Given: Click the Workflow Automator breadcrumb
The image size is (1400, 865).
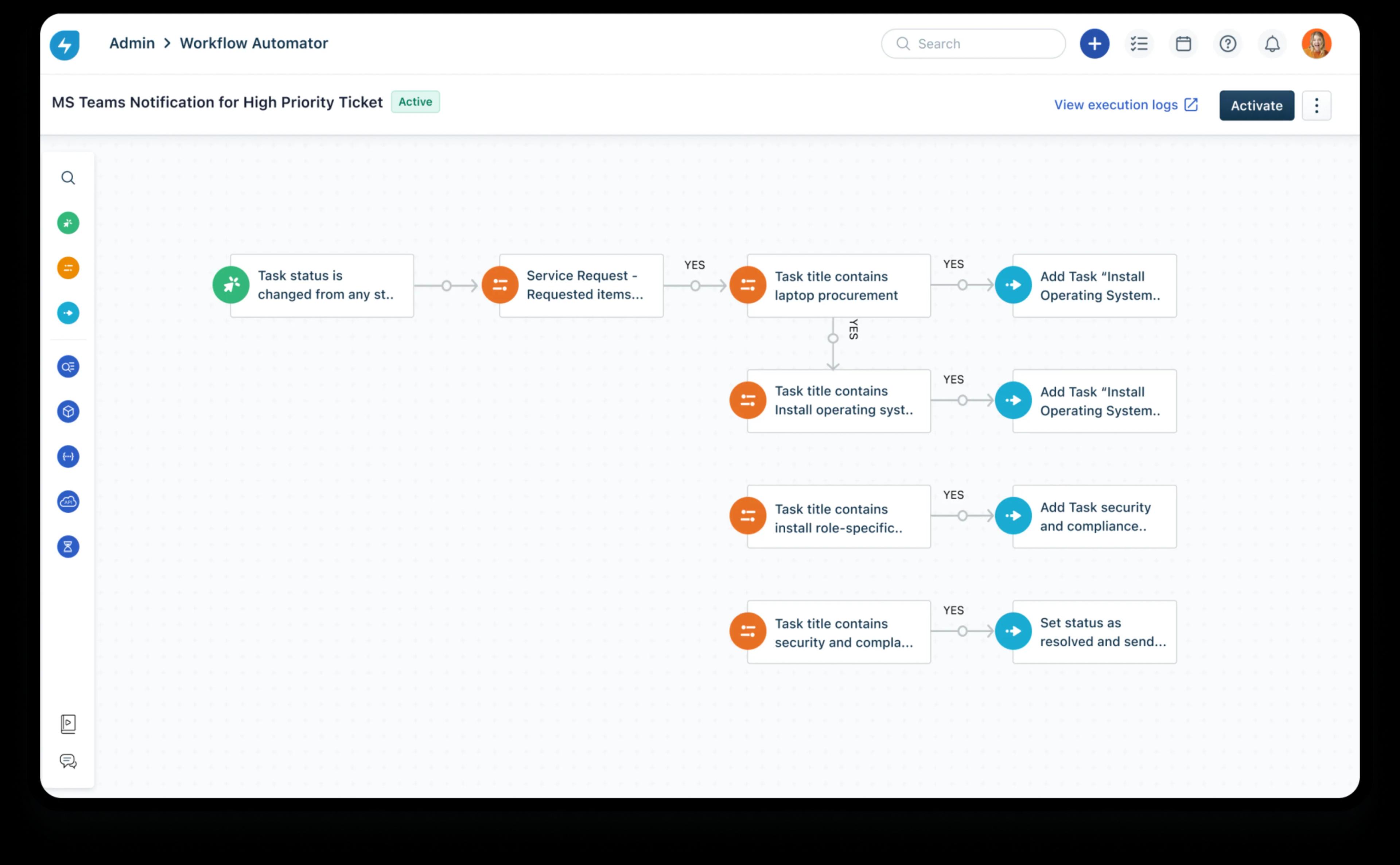Looking at the screenshot, I should 254,43.
